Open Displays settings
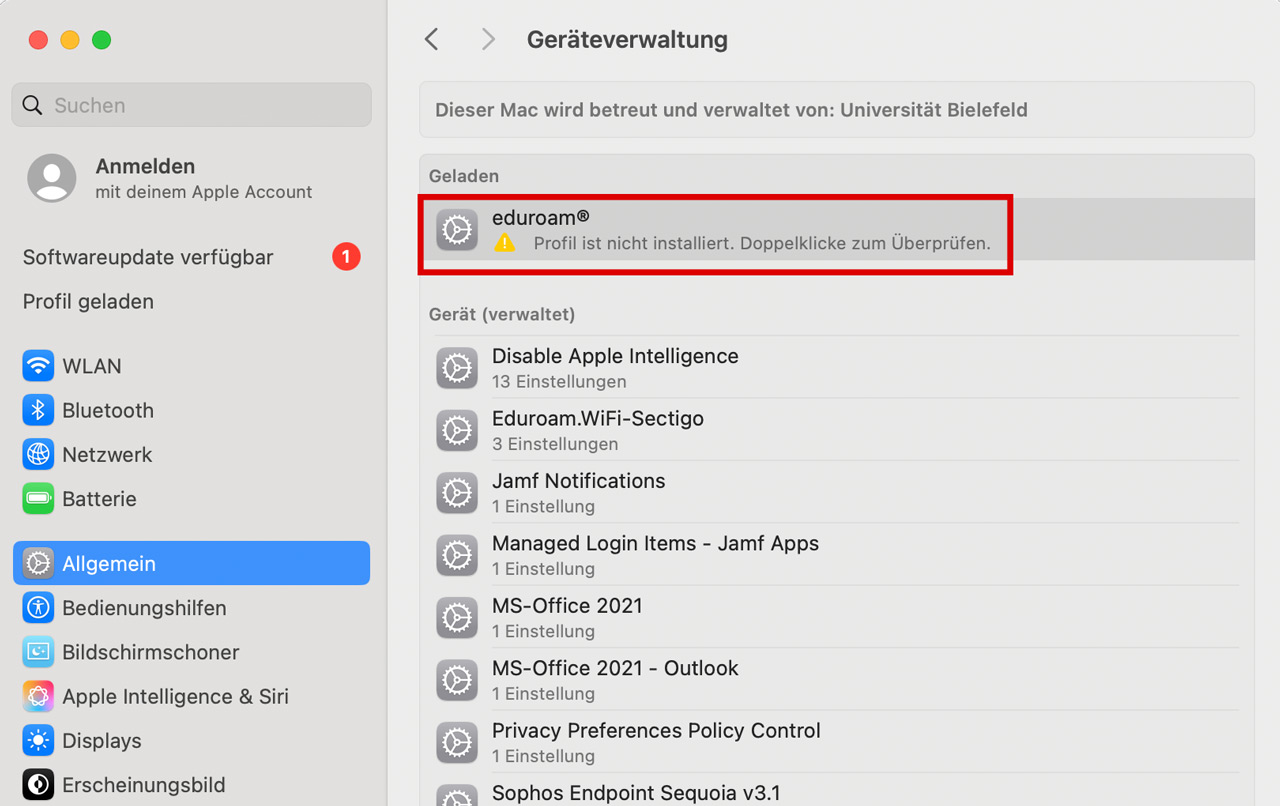The image size is (1280, 806). click(x=191, y=740)
